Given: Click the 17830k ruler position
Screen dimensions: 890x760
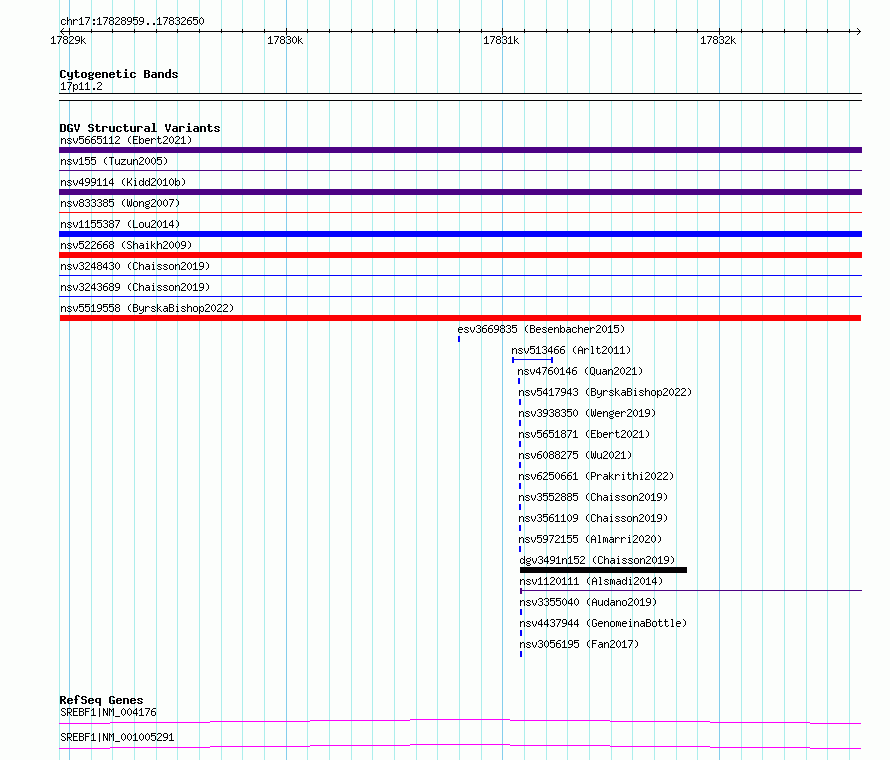Looking at the screenshot, I should coord(285,40).
